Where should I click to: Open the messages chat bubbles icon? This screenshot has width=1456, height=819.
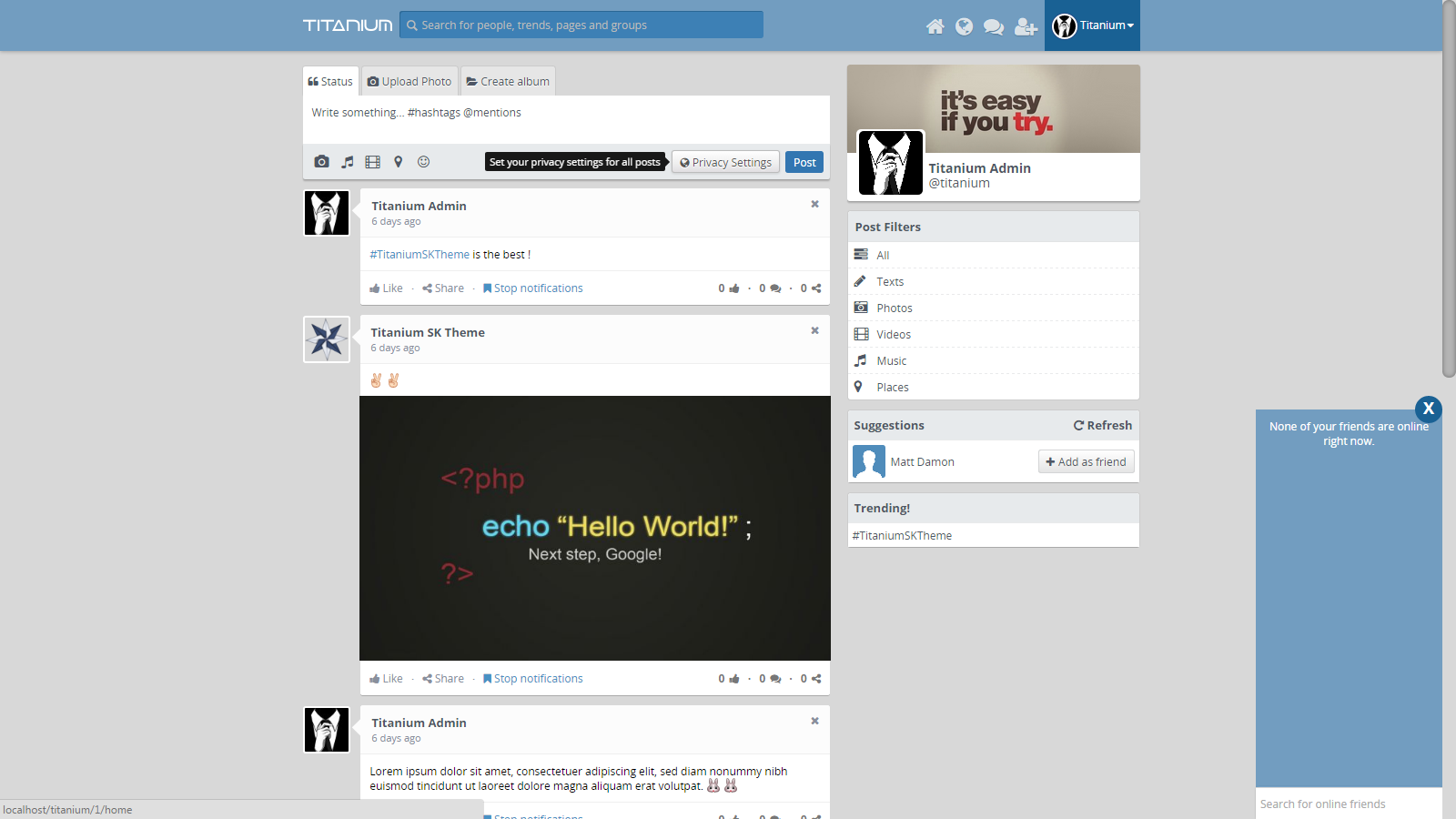click(994, 26)
